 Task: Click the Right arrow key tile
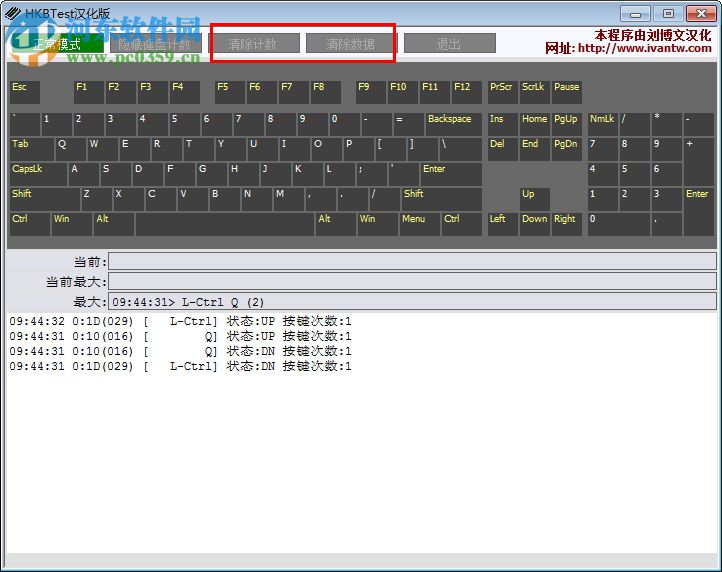pos(567,224)
